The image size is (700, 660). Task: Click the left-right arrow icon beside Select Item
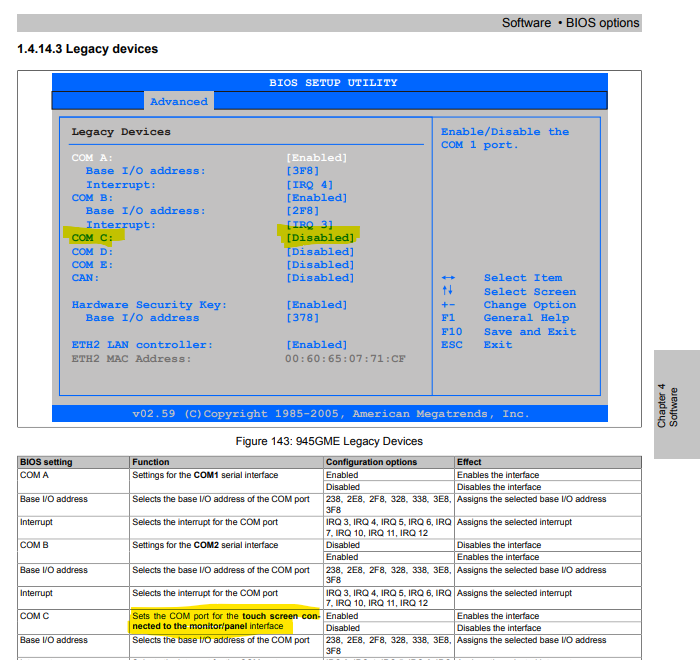point(448,278)
